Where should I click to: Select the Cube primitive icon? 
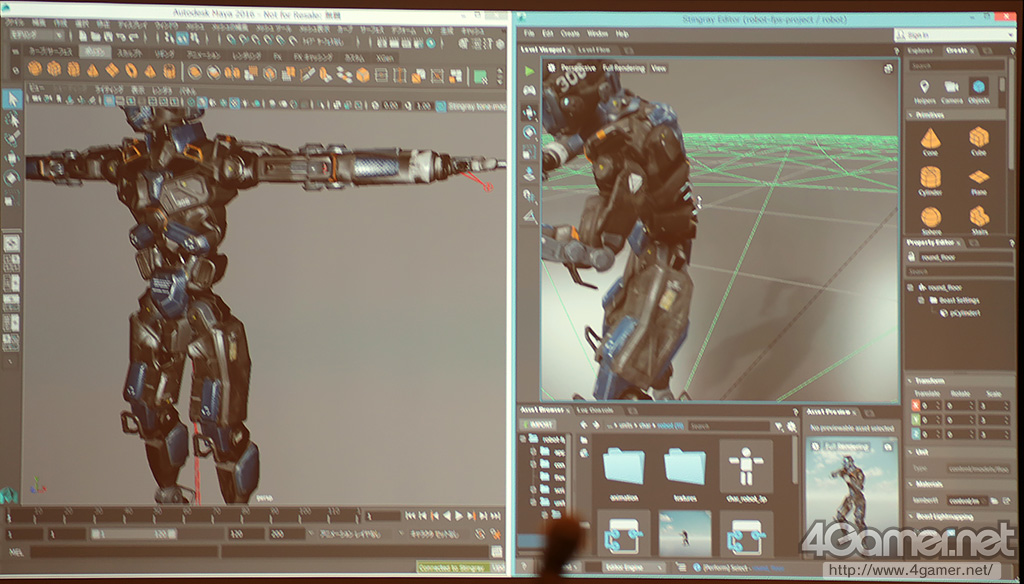979,139
